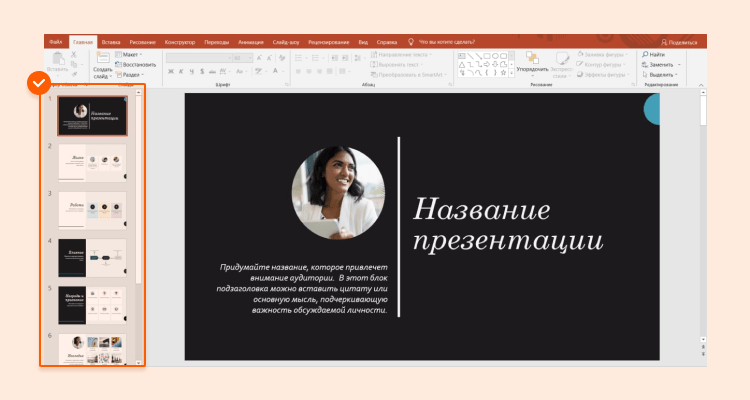Switch to the Вид tab
750x400 pixels.
click(x=363, y=42)
